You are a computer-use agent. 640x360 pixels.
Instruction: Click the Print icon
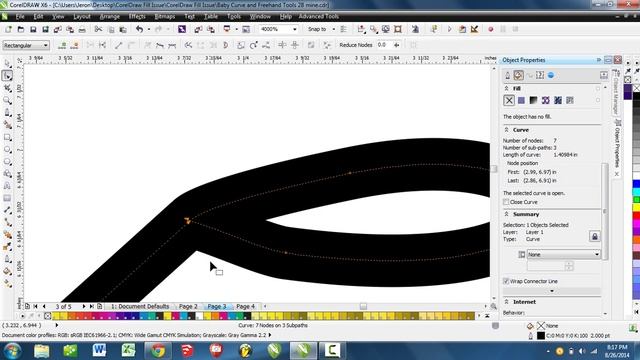pyautogui.click(x=82, y=29)
